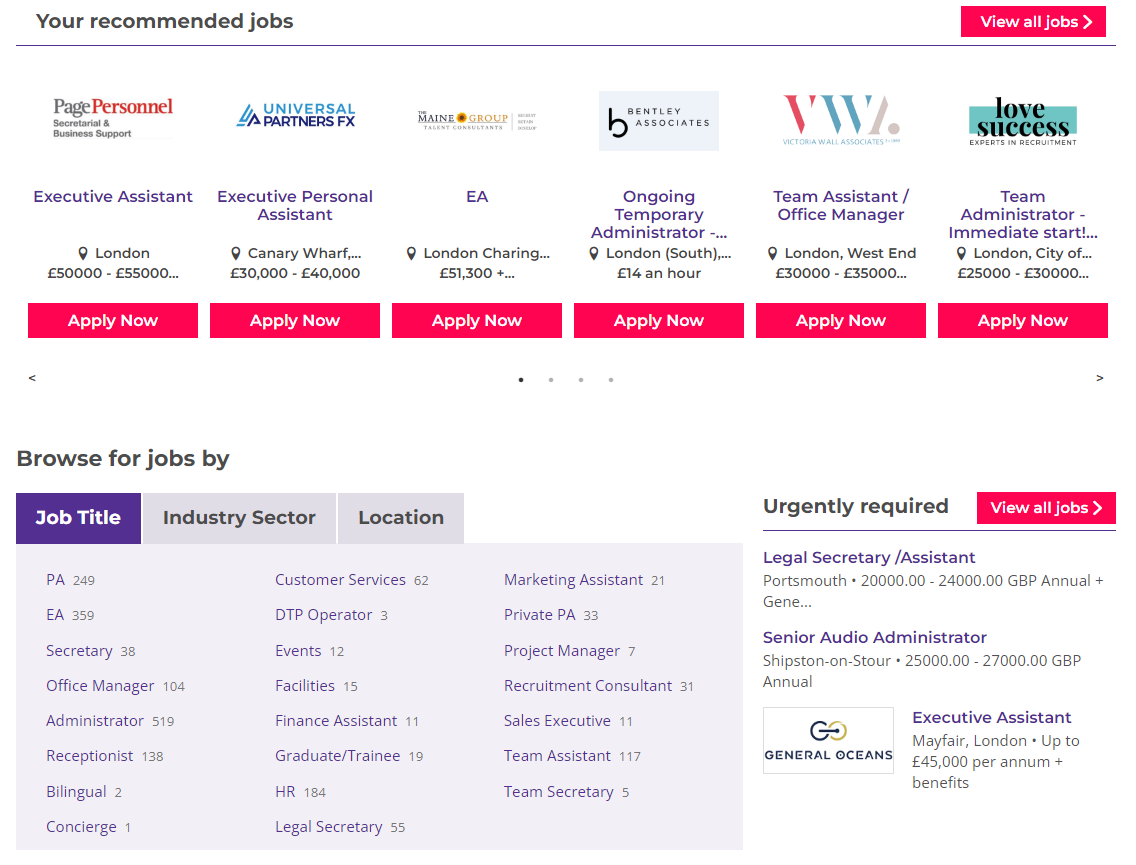The image size is (1136, 865).
Task: Click the Page Personnel company logo
Action: pos(113,117)
